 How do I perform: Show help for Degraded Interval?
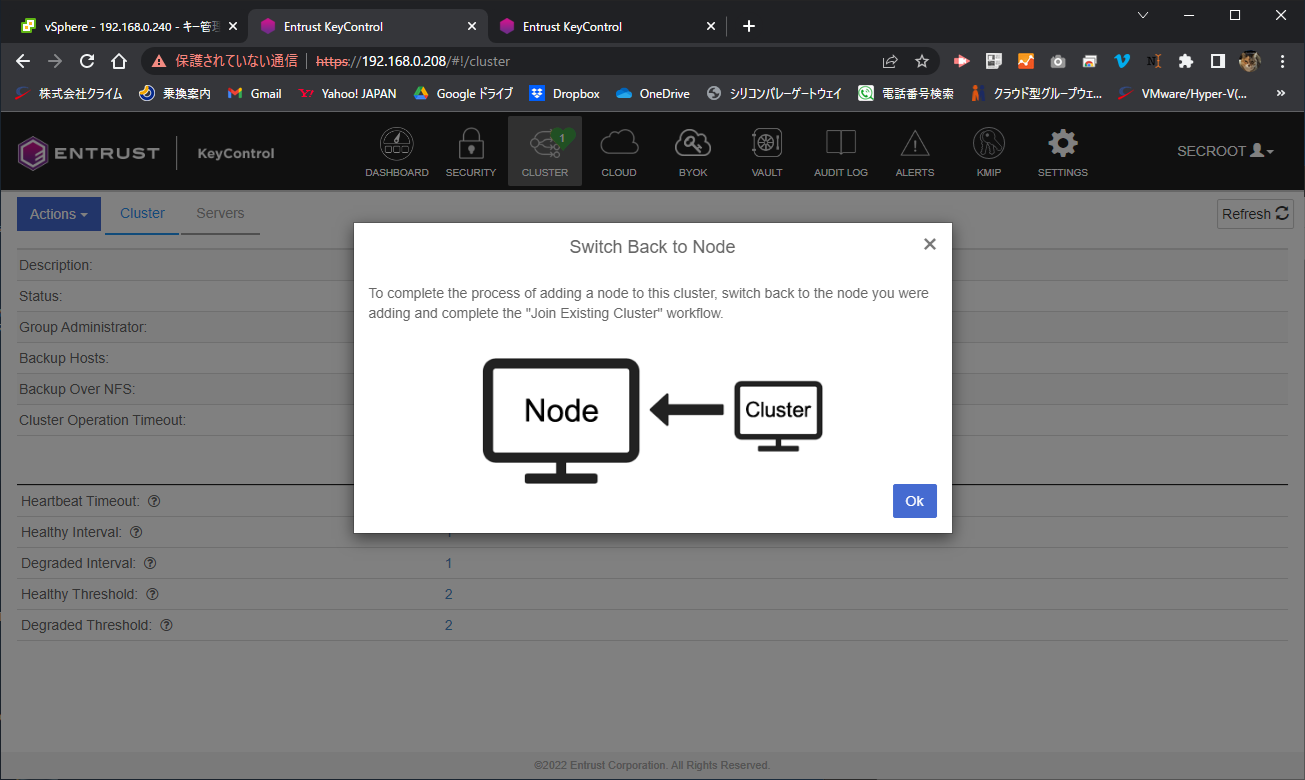pos(150,563)
